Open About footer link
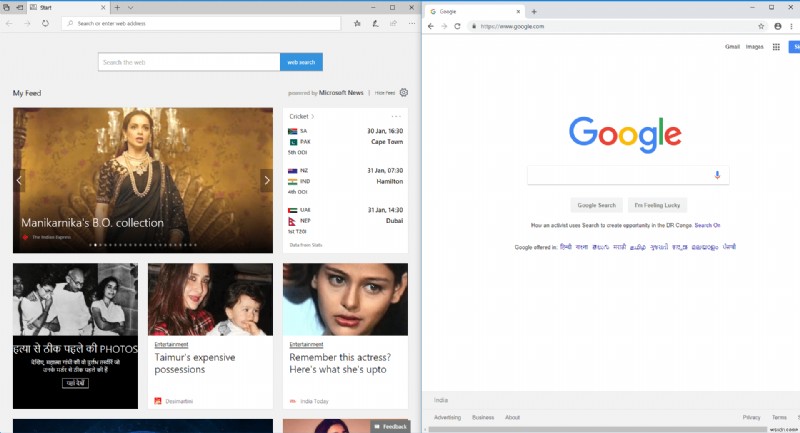The height and width of the screenshot is (433, 800). point(512,417)
